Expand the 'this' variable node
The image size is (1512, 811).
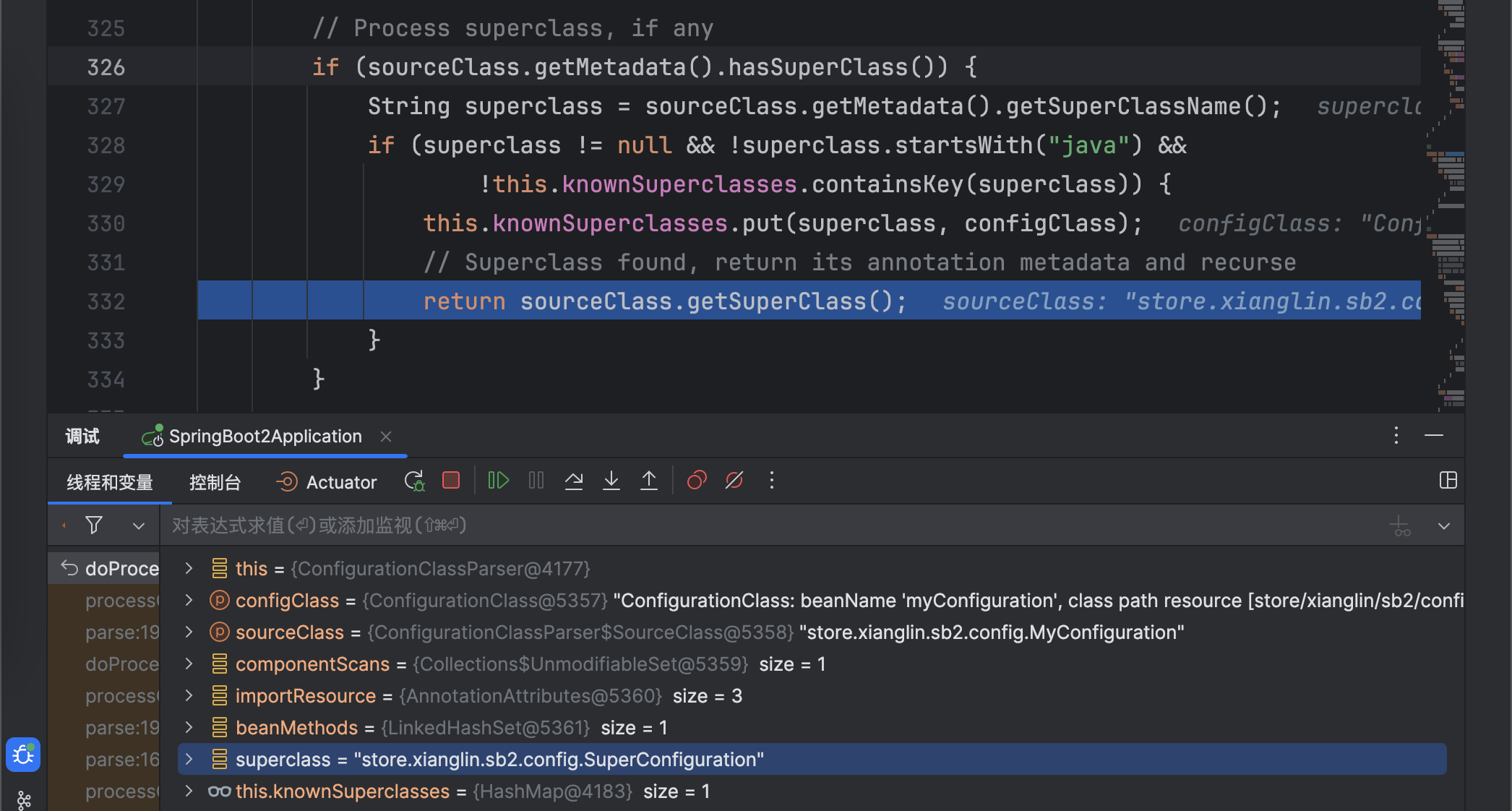coord(189,568)
